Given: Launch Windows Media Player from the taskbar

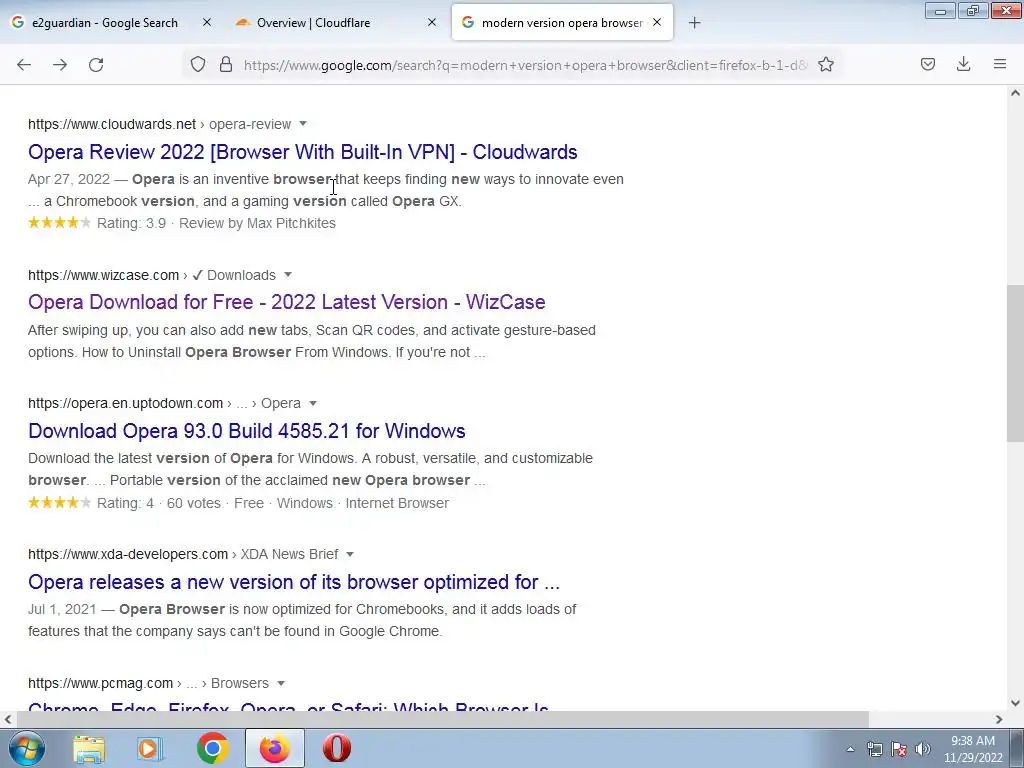Looking at the screenshot, I should pos(150,748).
